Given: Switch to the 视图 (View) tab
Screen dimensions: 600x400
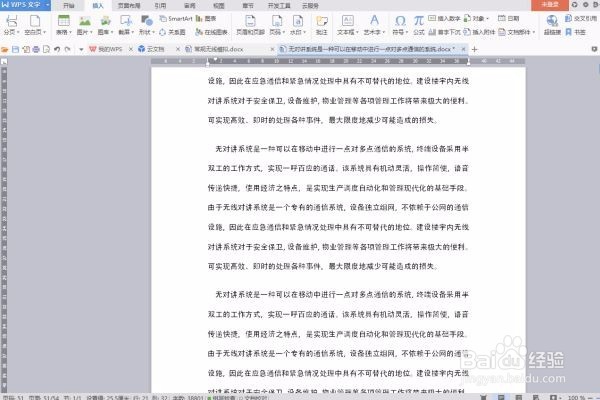Looking at the screenshot, I should pyautogui.click(x=218, y=6).
